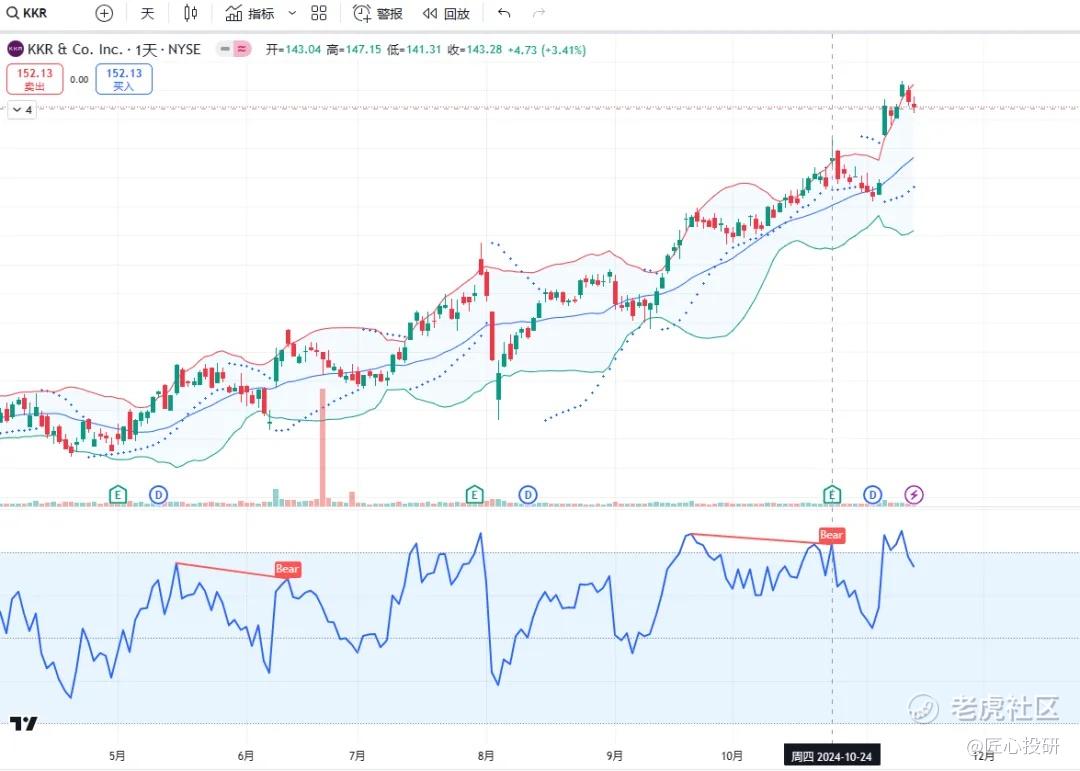
Task: Click the 周四 2024-10-24 date label
Action: pyautogui.click(x=831, y=756)
